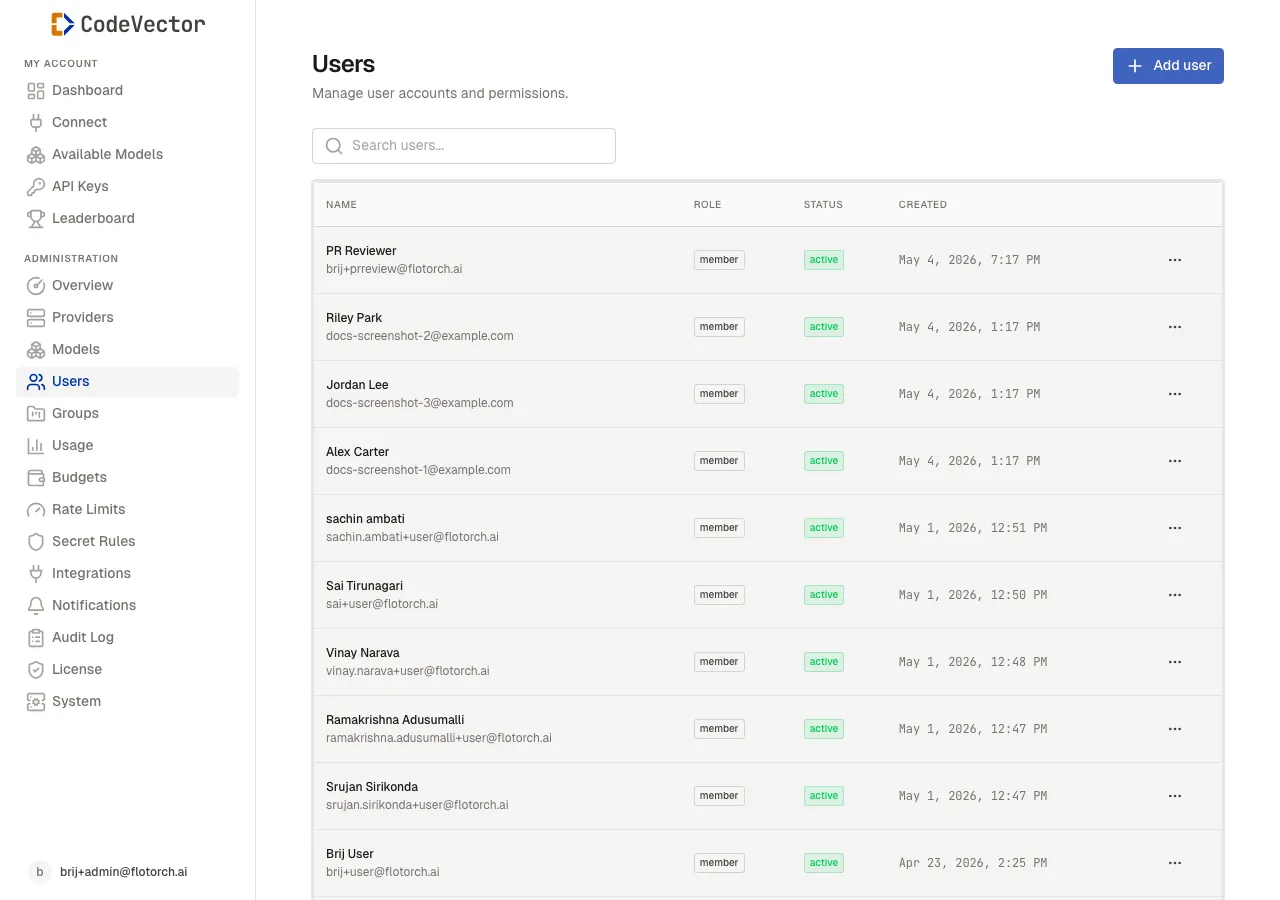Click email srujan.sirikonda+user@flotorch.ai
This screenshot has width=1280, height=900.
pyautogui.click(x=417, y=805)
